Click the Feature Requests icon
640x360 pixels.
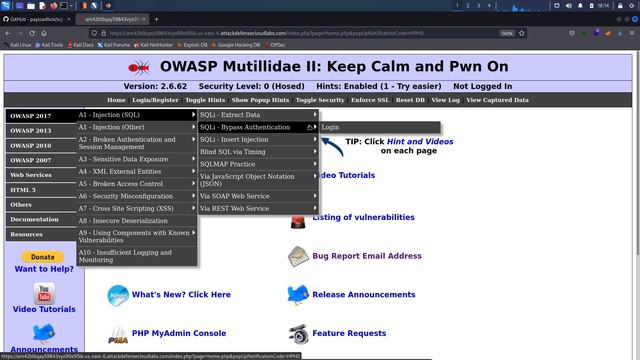(x=298, y=333)
